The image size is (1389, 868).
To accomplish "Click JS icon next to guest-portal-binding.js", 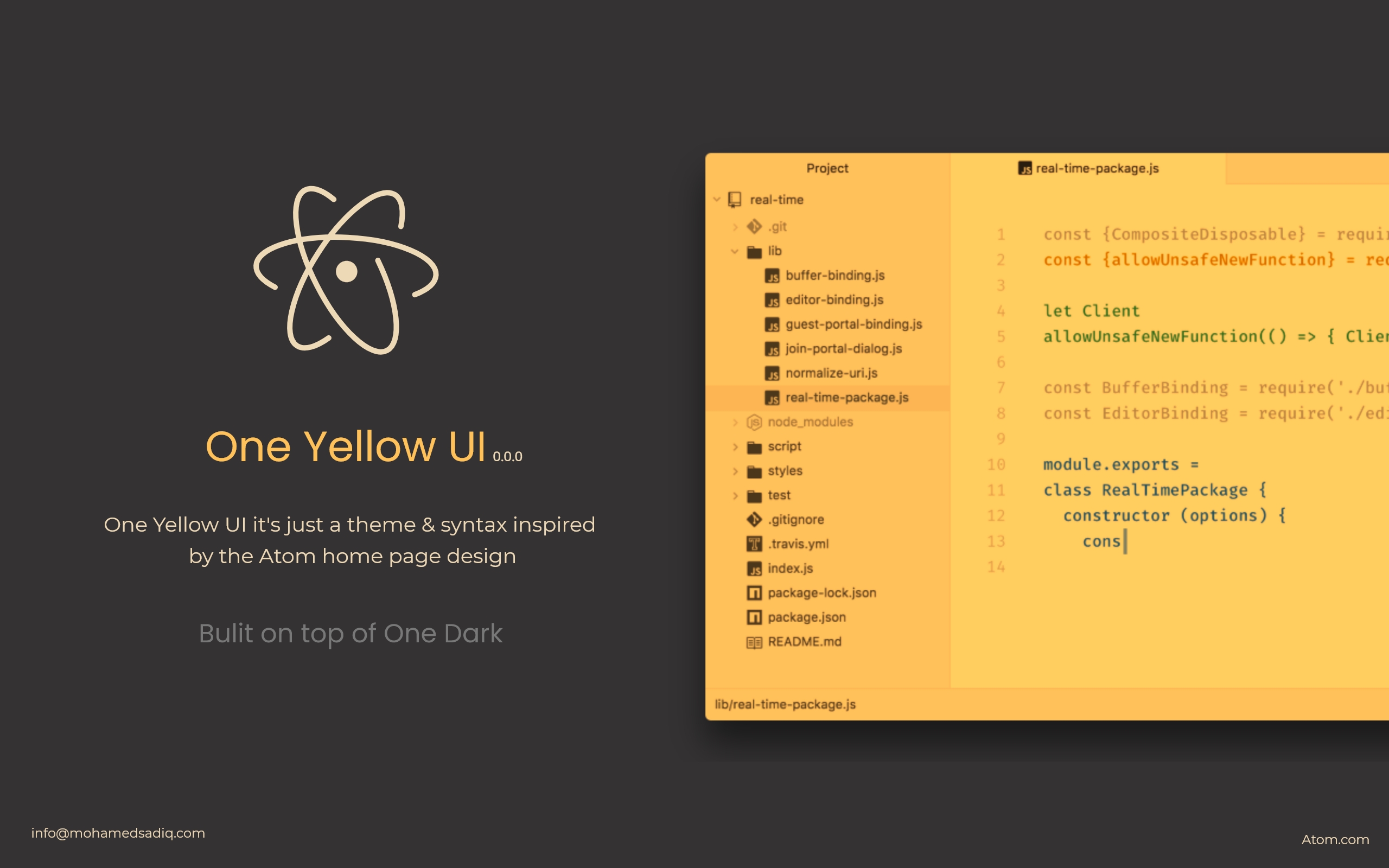I will pyautogui.click(x=772, y=325).
